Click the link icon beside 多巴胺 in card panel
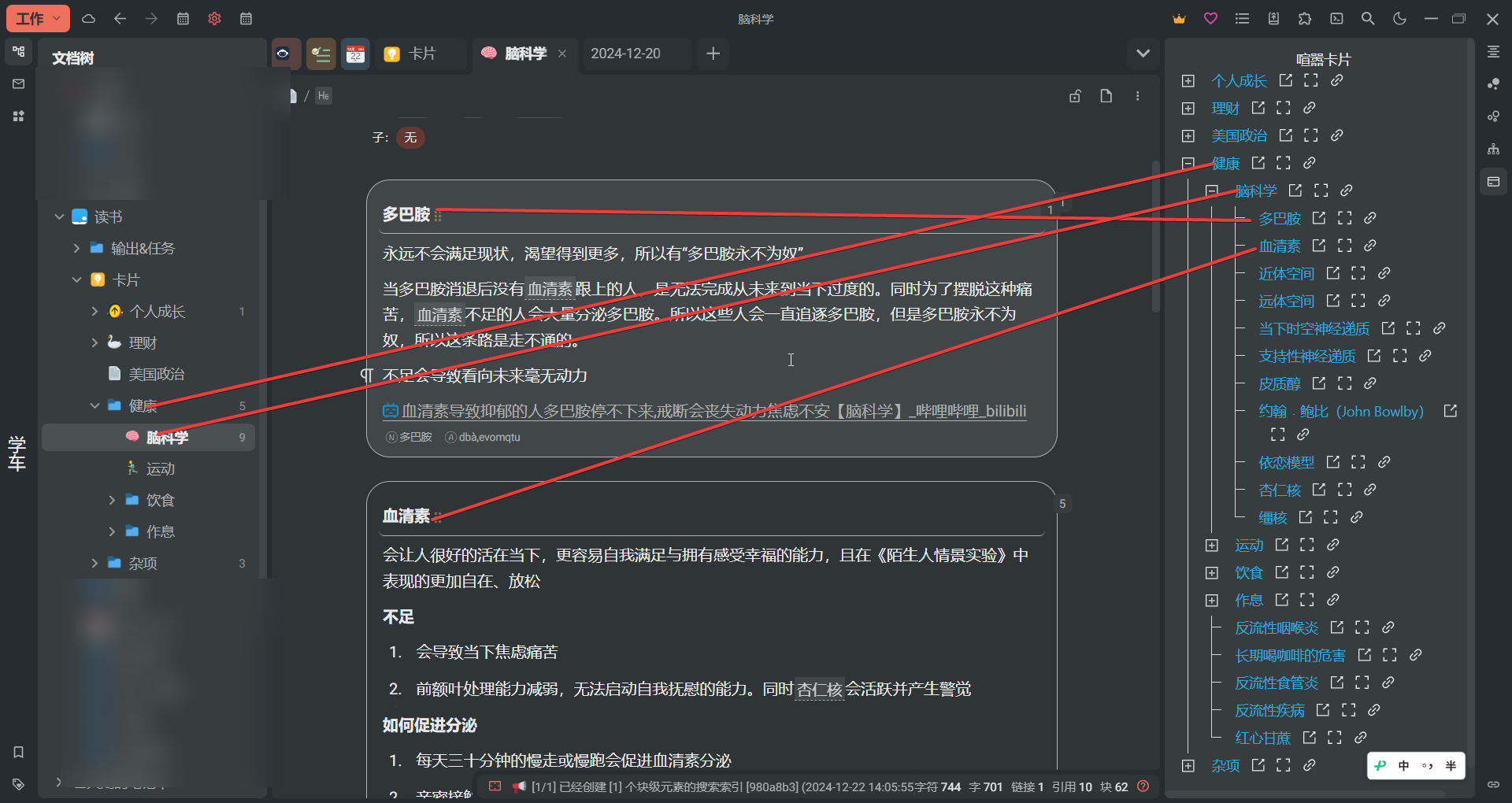This screenshot has width=1512, height=803. 1370,218
